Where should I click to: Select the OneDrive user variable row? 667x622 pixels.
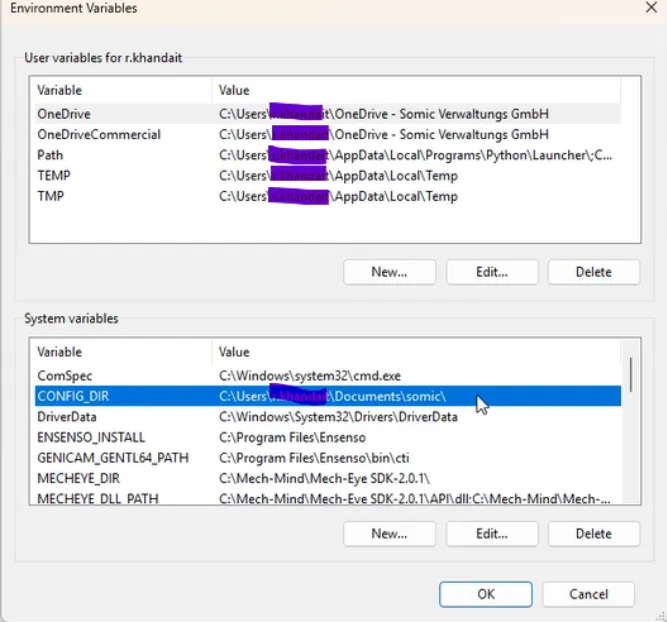[328, 114]
